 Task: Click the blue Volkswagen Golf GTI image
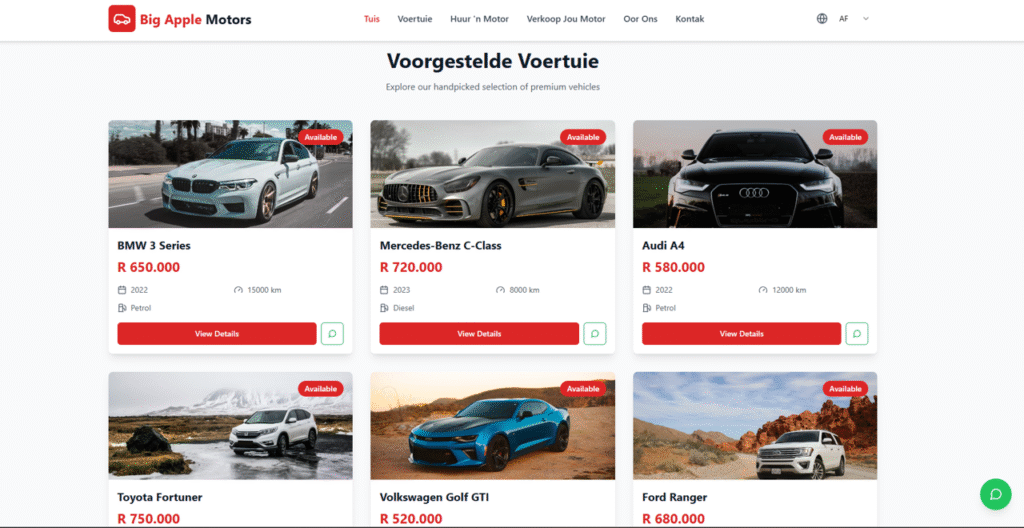492,426
